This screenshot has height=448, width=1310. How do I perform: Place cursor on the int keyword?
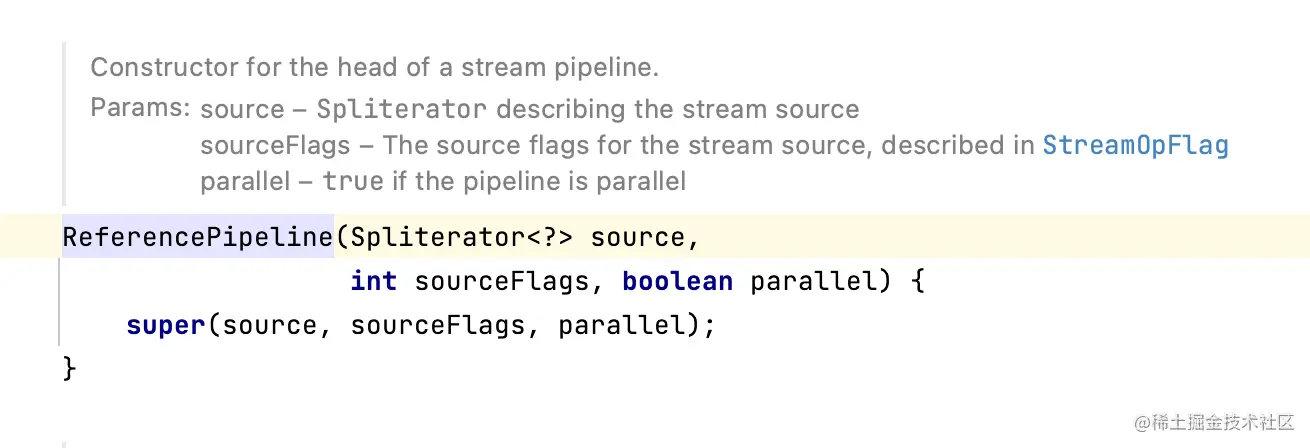[373, 282]
